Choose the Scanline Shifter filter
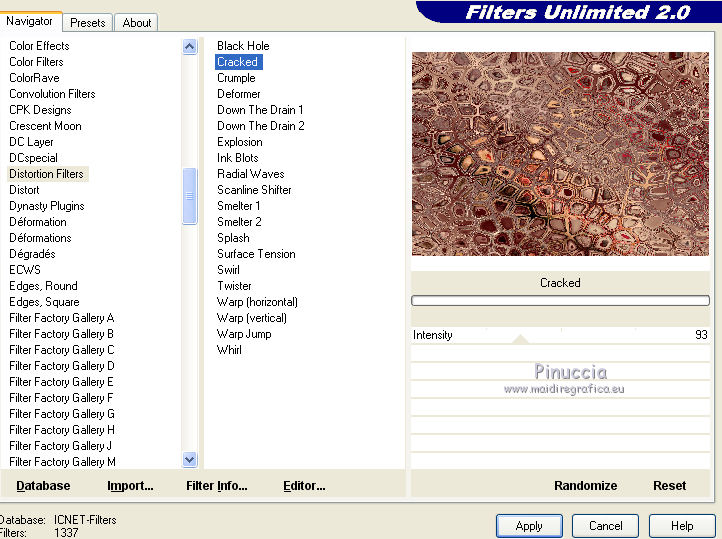This screenshot has height=539, width=722. tap(254, 190)
